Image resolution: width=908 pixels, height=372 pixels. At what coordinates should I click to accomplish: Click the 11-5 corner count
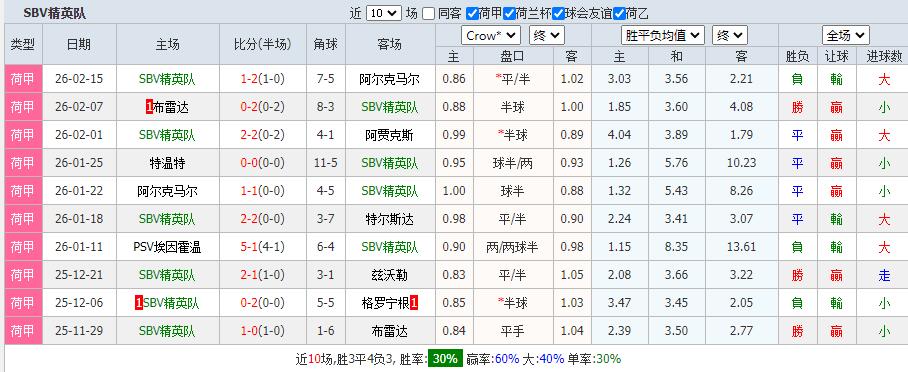(325, 163)
